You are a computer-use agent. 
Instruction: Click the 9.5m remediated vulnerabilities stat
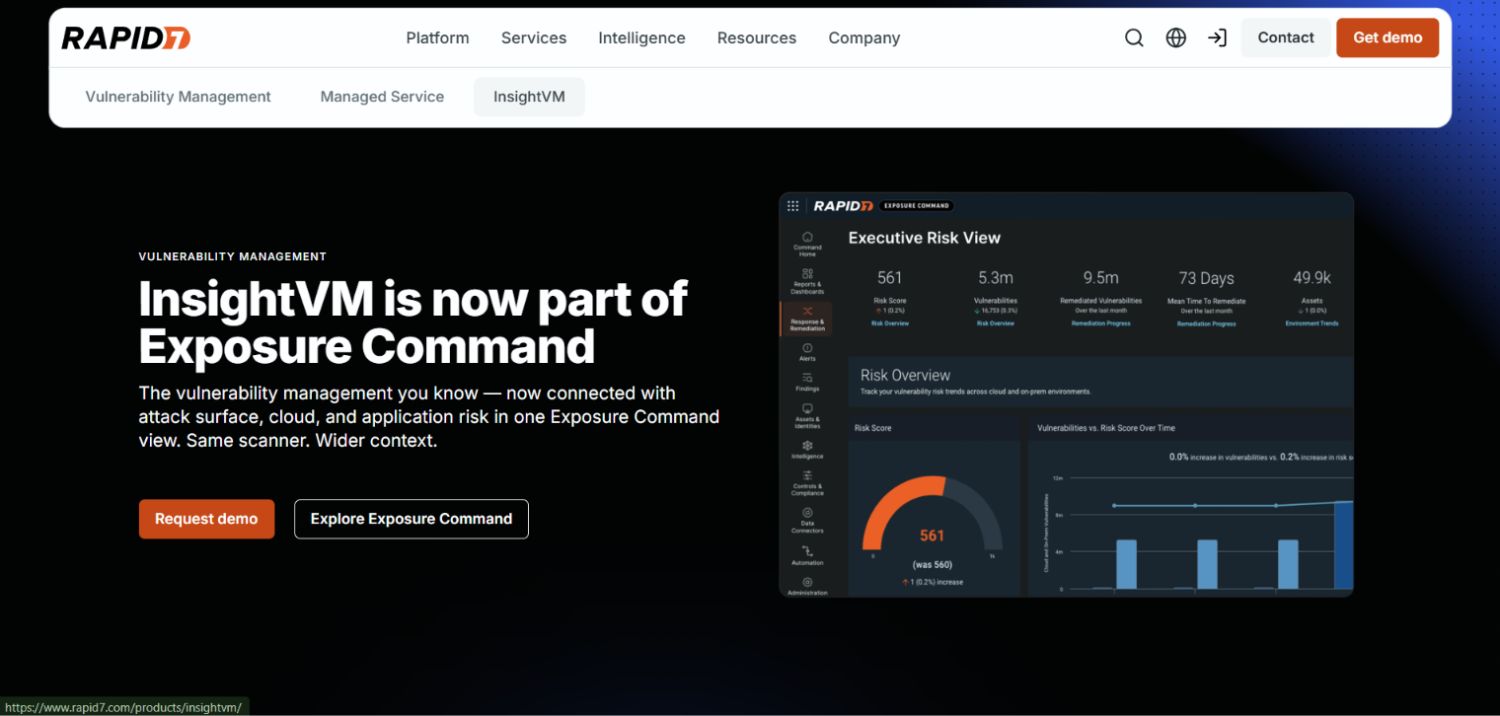coord(1101,278)
